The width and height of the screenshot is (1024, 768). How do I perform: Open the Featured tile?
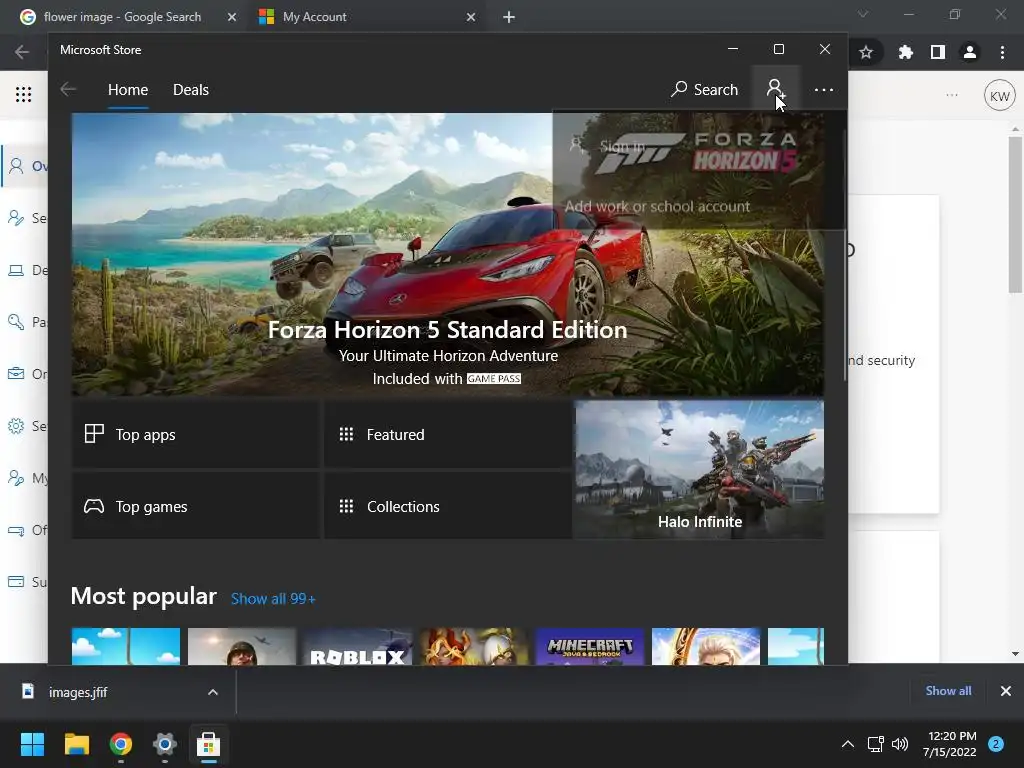point(448,434)
